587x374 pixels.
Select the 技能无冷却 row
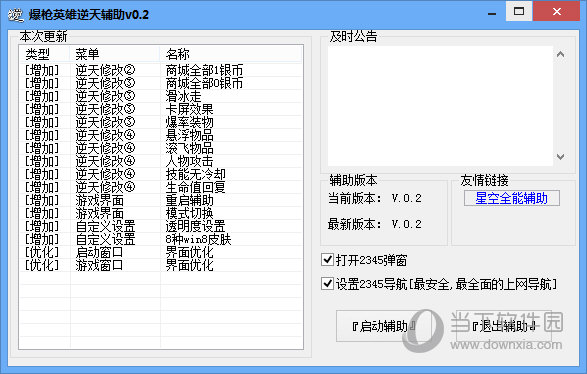[161, 174]
